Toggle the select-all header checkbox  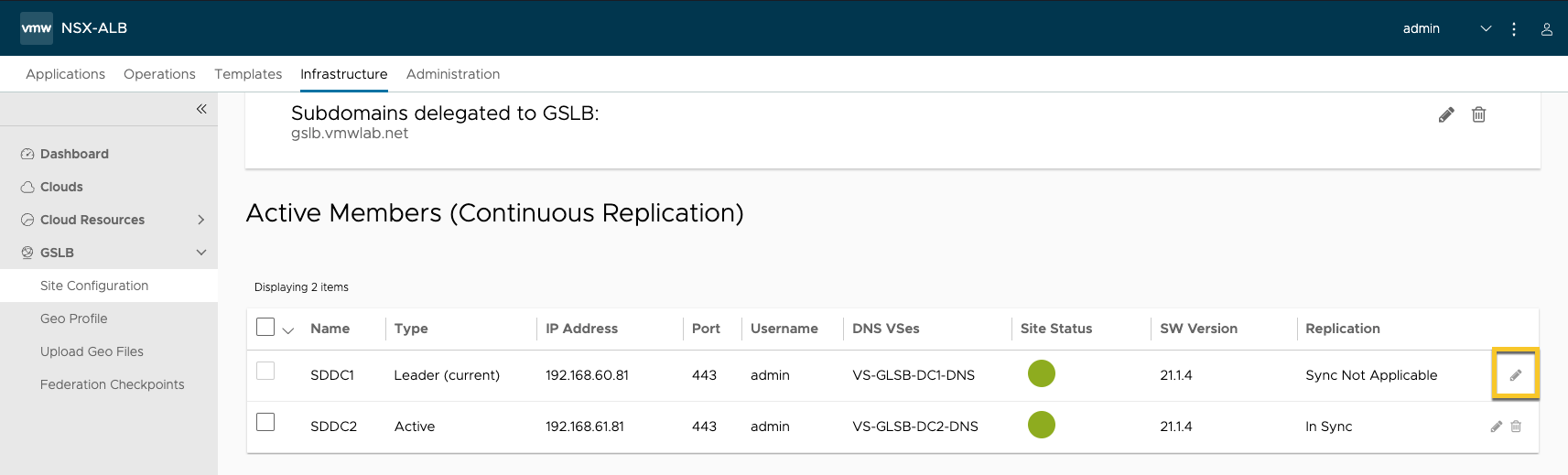point(265,327)
